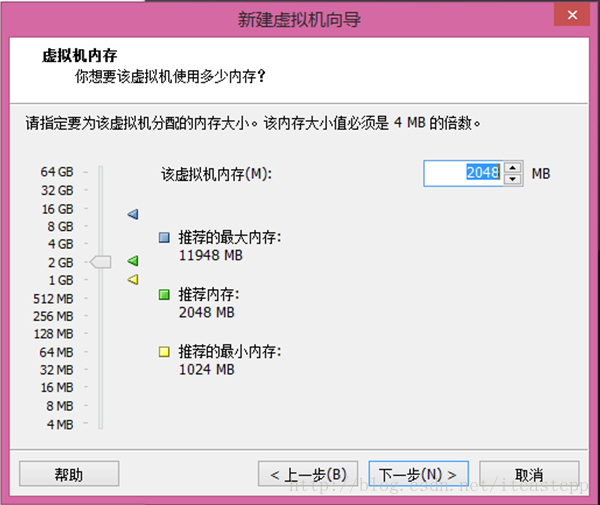Click the 该虚拟机内存(M): label
The width and height of the screenshot is (600, 505).
click(x=217, y=174)
